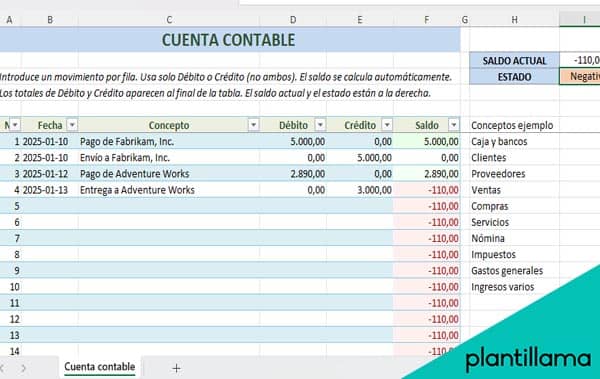The image size is (600, 379).
Task: Select the 'Gastos generales' cell
Action: click(514, 270)
